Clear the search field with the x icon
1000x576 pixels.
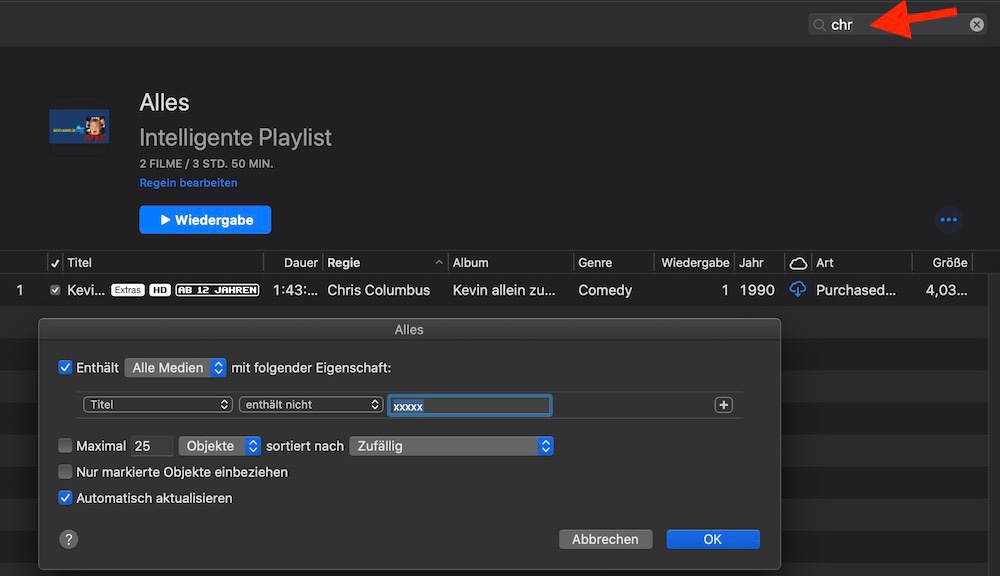click(977, 25)
